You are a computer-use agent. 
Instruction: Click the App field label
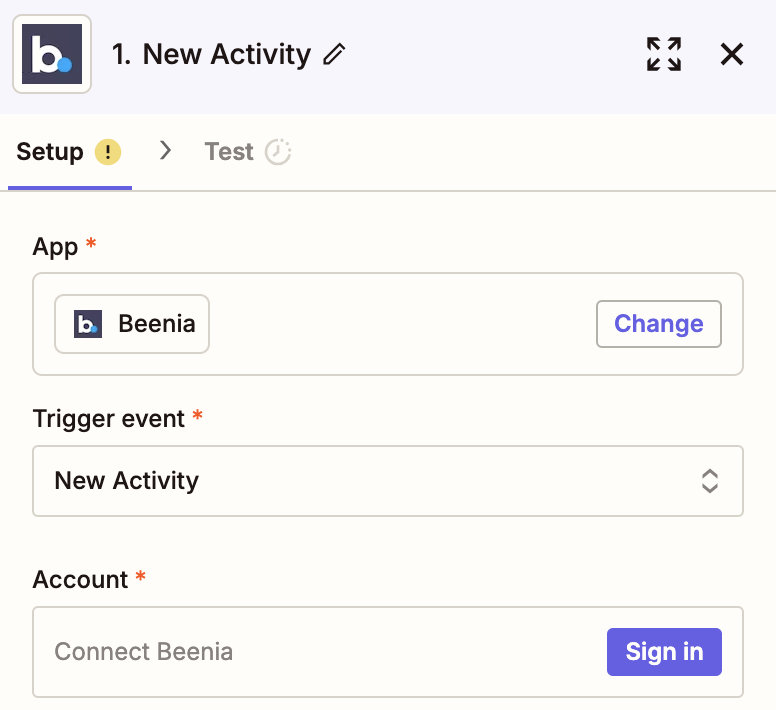55,247
